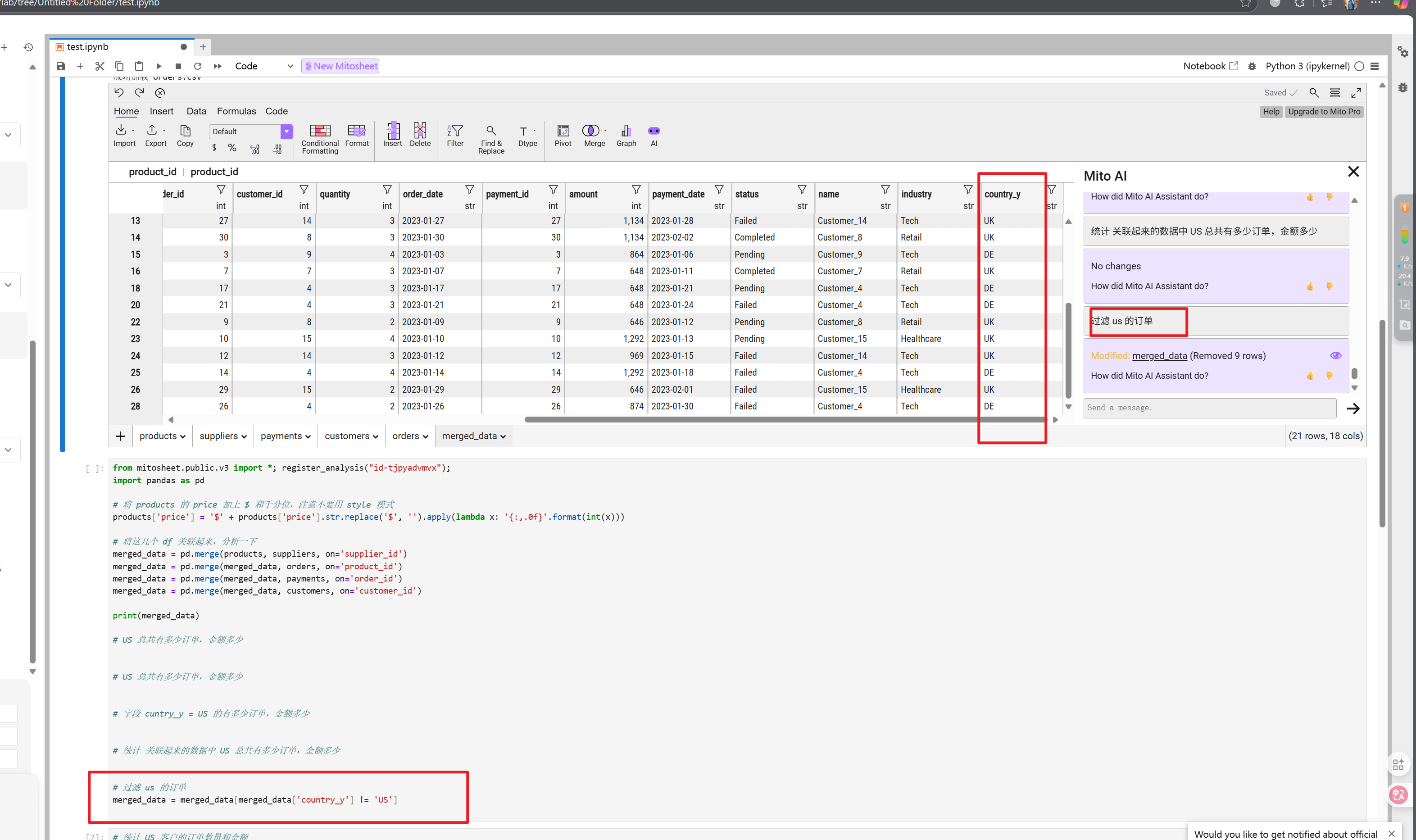Expand the suppliers sheet tab menu
This screenshot has width=1416, height=840.
[244, 436]
